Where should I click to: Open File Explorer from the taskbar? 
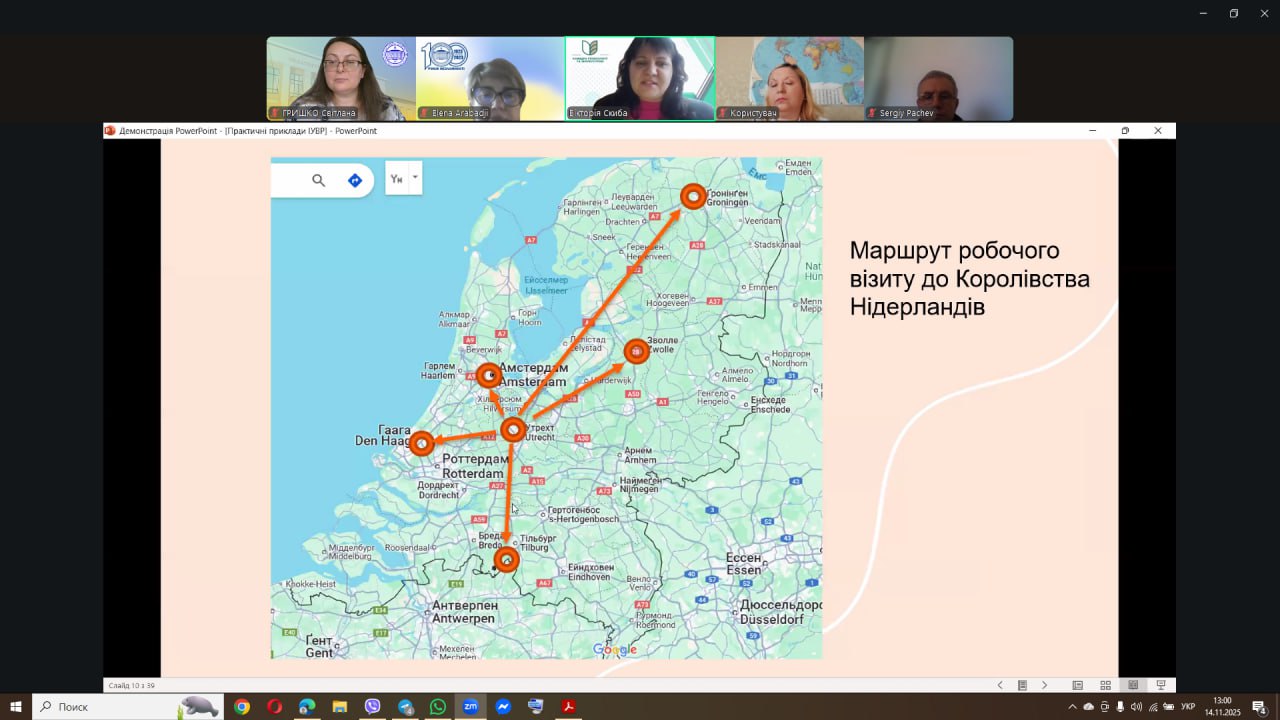click(x=340, y=707)
